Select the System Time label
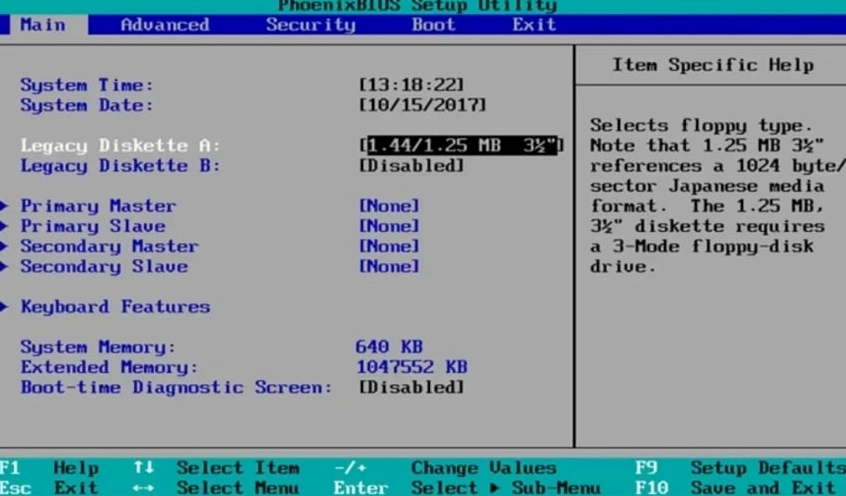846x496 pixels. (x=87, y=85)
